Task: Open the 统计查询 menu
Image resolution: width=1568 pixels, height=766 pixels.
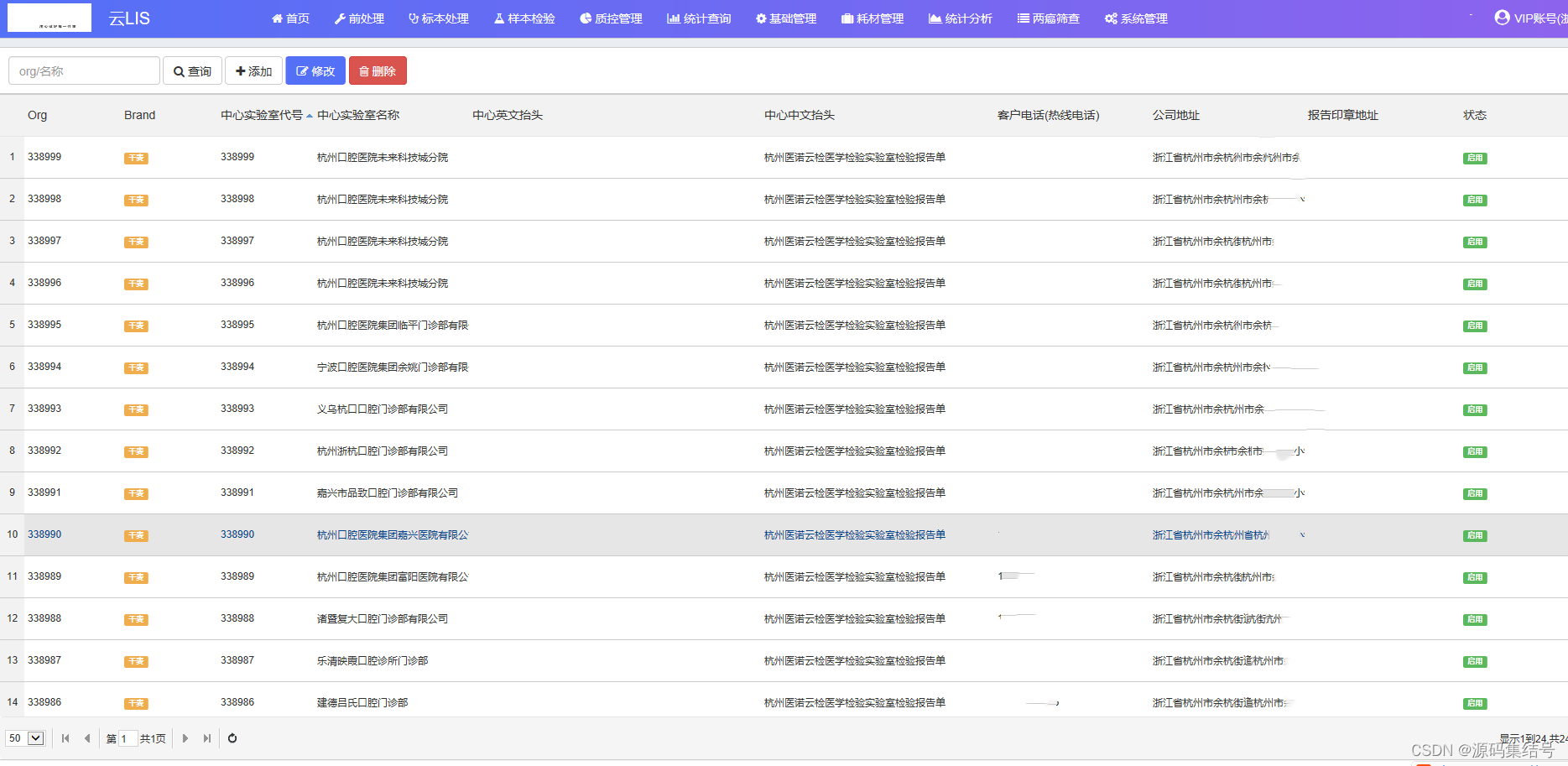Action: [699, 18]
